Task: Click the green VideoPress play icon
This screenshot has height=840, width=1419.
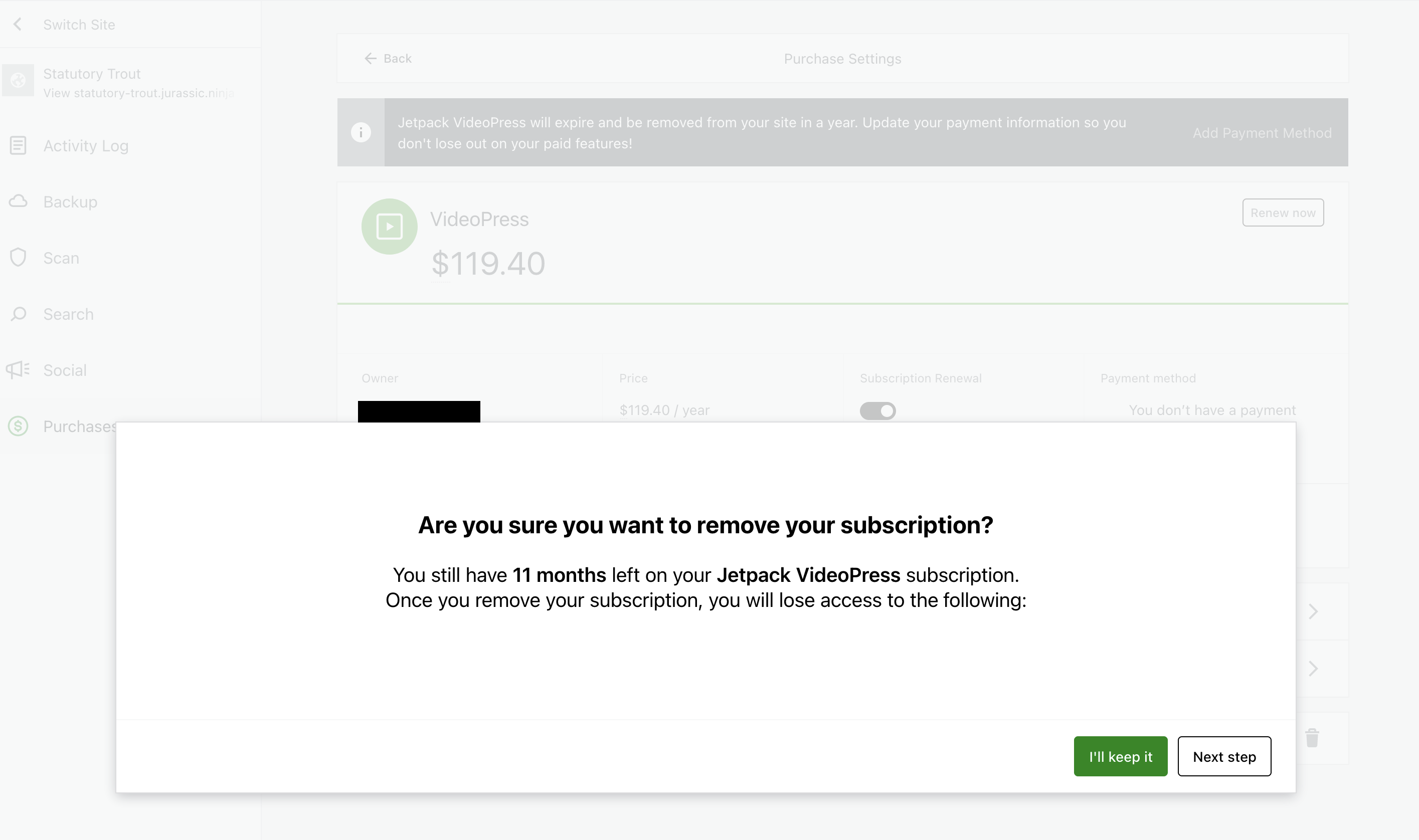Action: click(x=389, y=226)
